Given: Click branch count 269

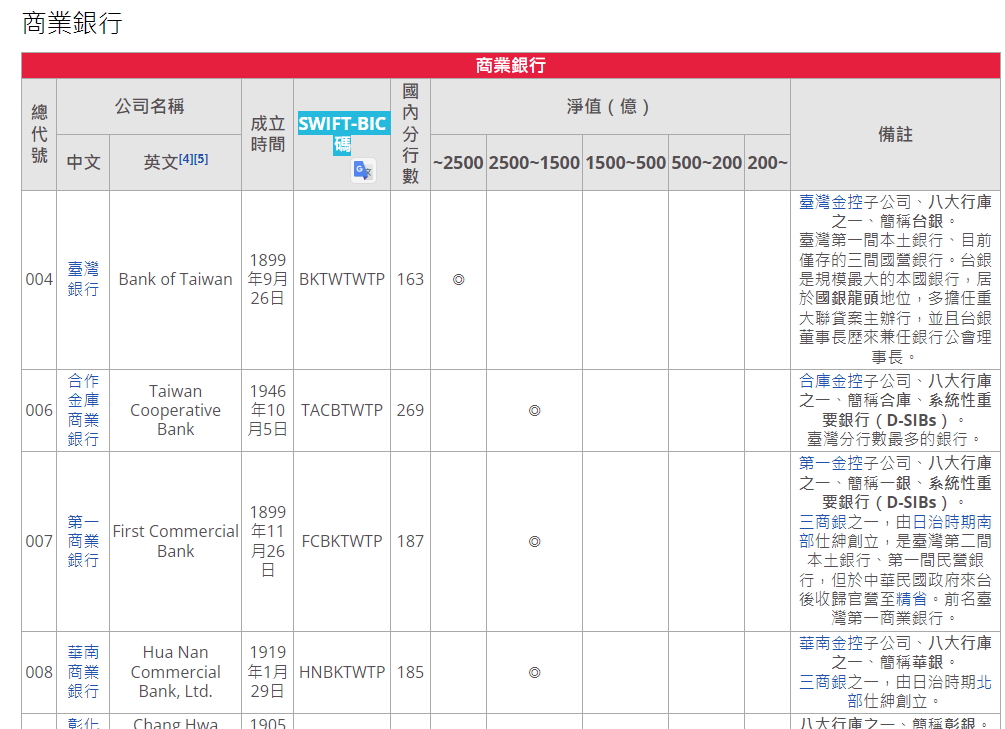Looking at the screenshot, I should pyautogui.click(x=410, y=410).
